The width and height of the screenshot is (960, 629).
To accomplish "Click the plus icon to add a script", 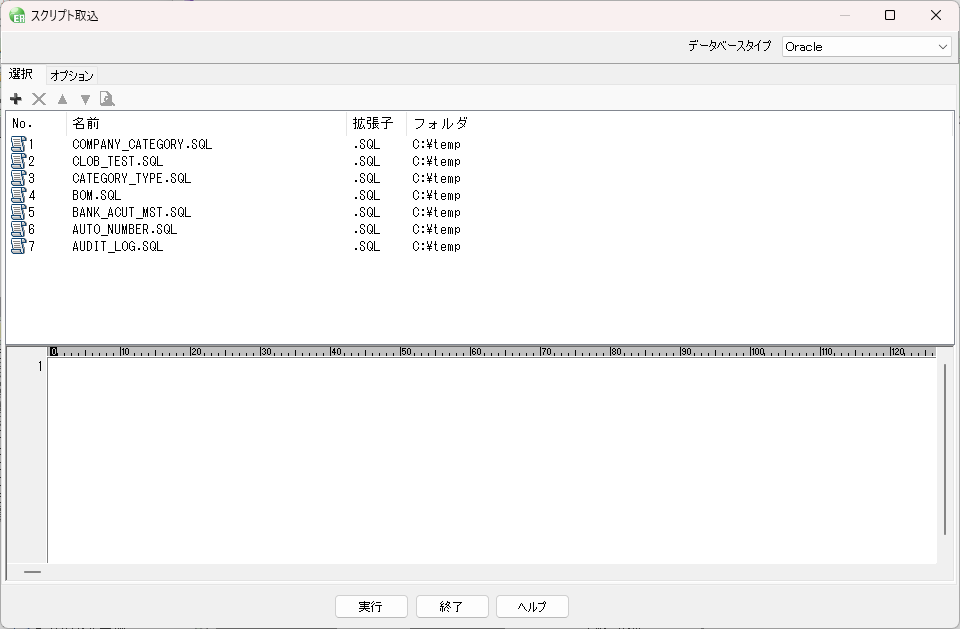I will coord(16,99).
